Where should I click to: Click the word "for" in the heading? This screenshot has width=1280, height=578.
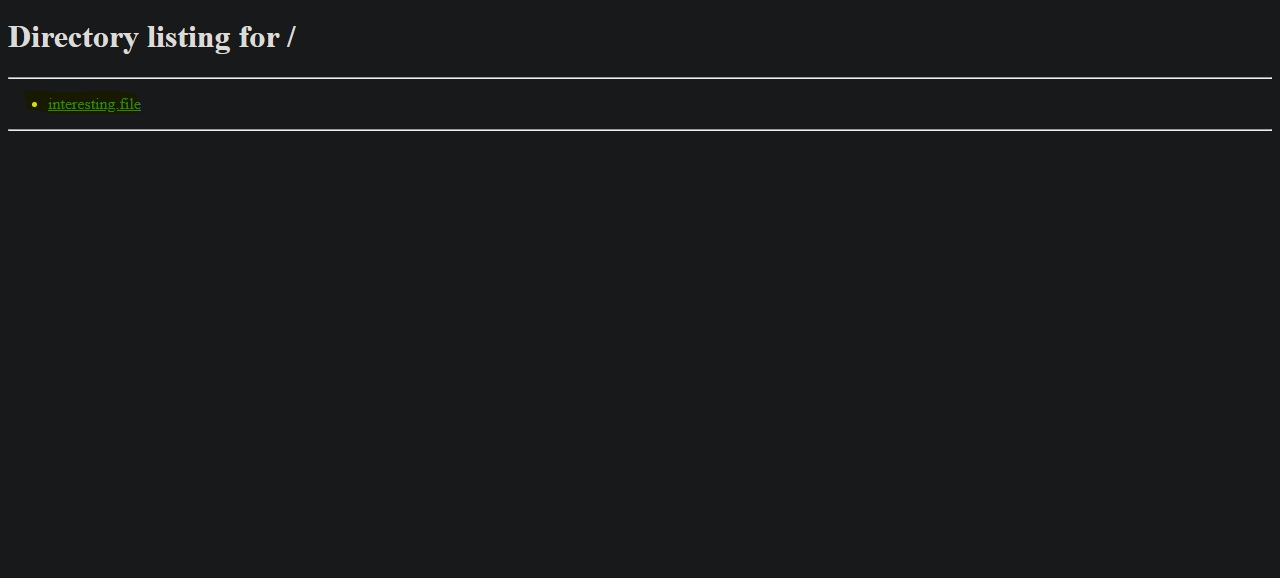click(258, 37)
